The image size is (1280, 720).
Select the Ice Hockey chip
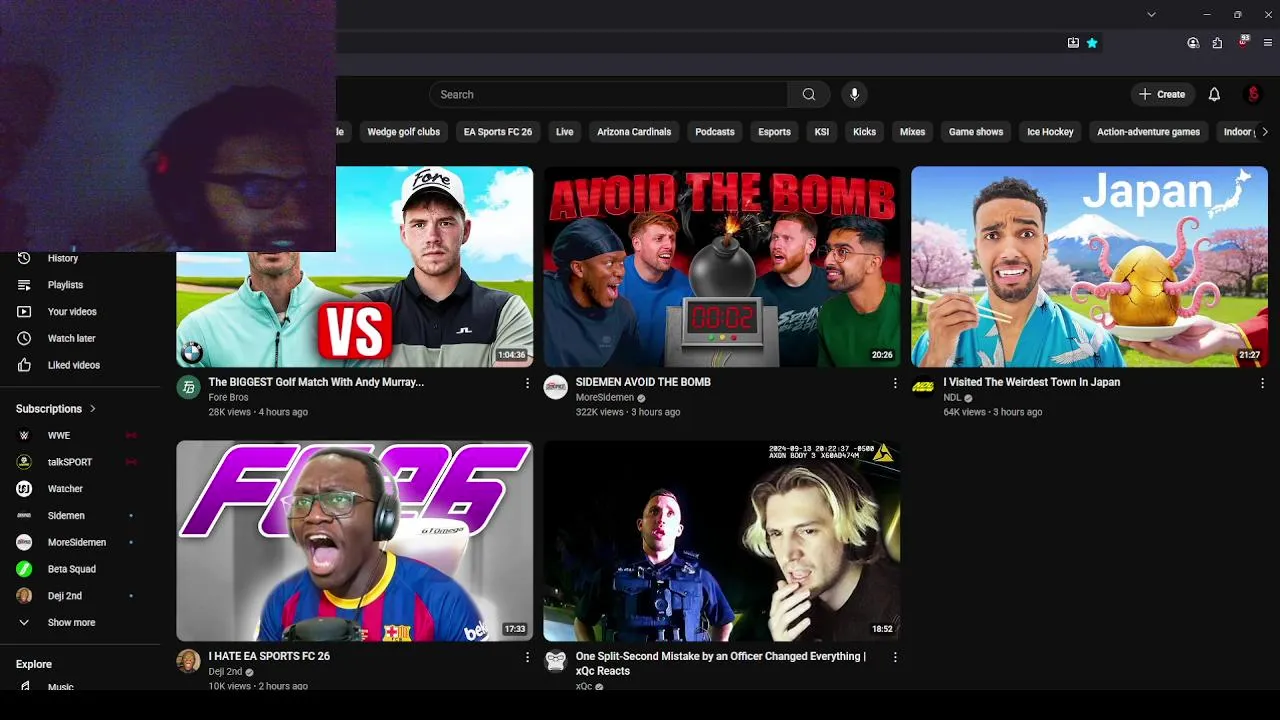[x=1050, y=132]
